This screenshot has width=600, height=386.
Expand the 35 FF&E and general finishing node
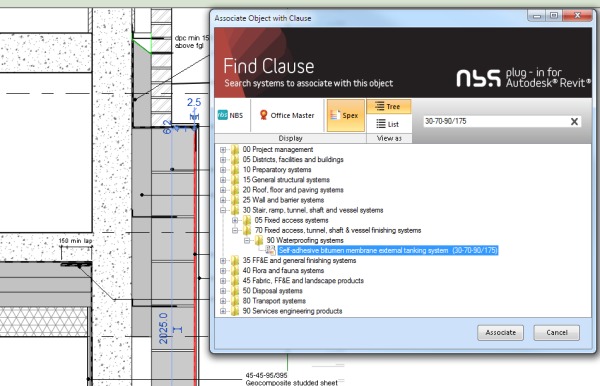[223, 261]
